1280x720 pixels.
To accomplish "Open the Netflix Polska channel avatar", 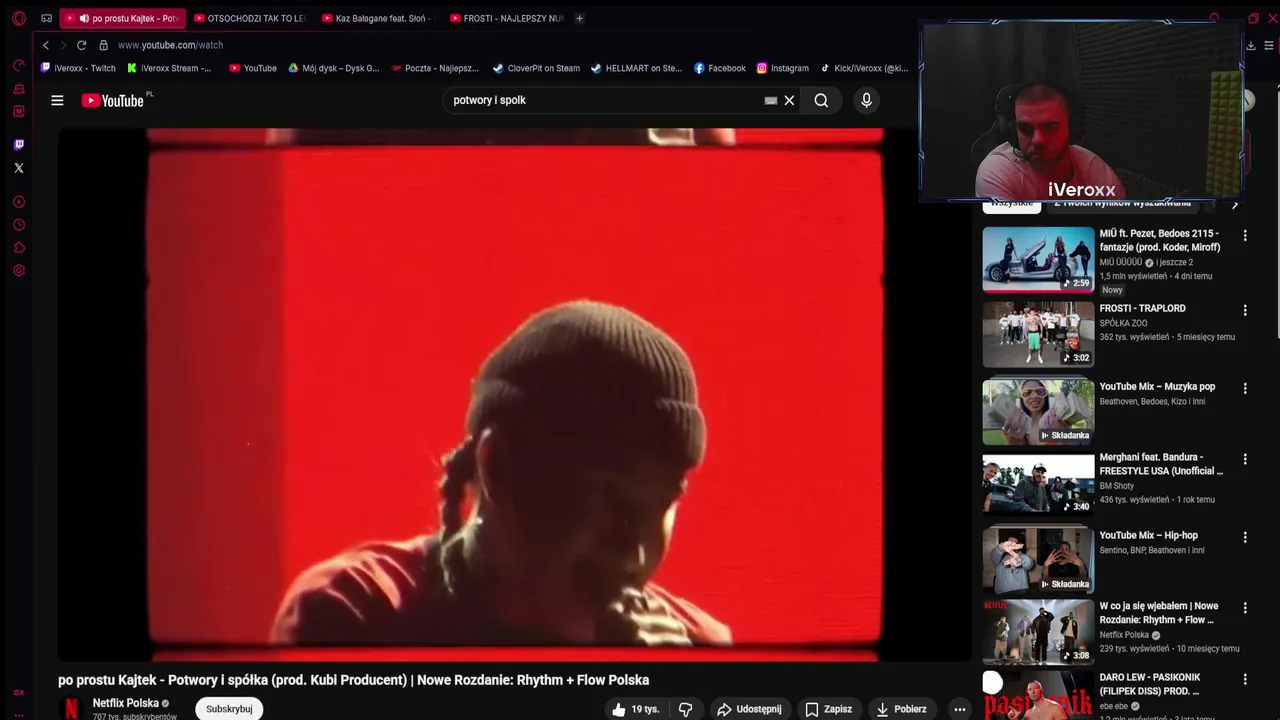I will pos(71,708).
